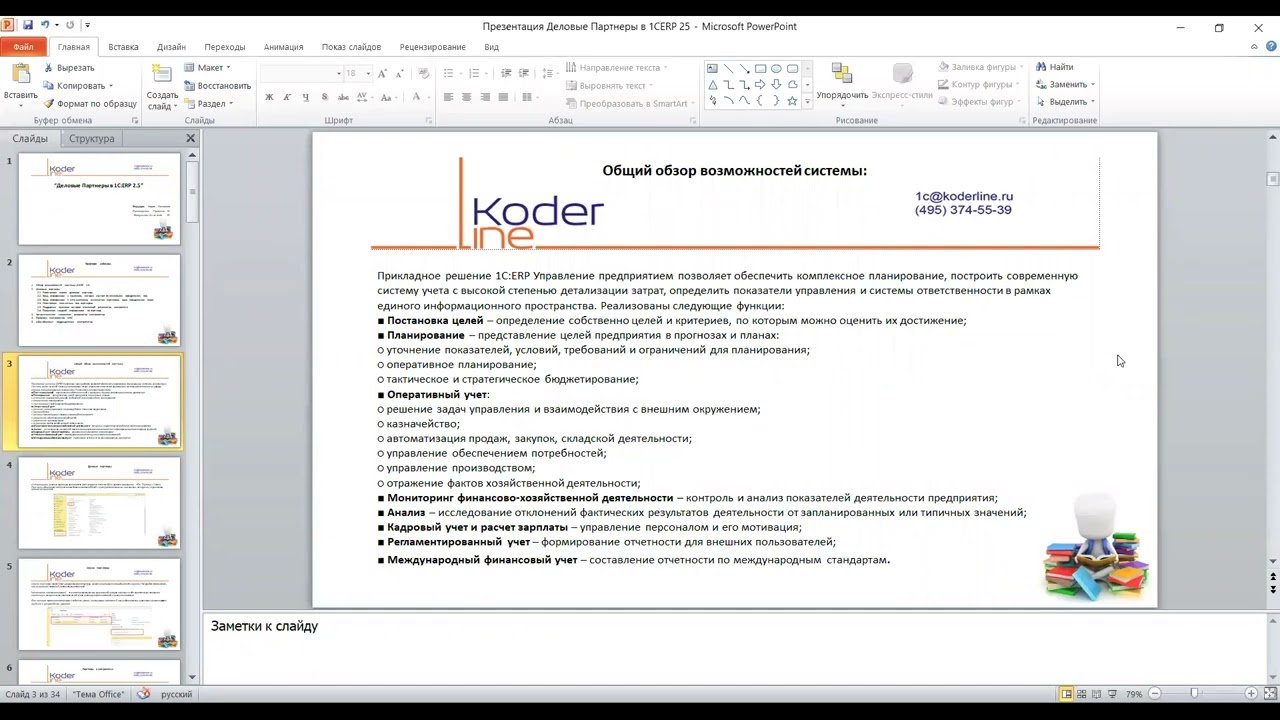Click the Increase indent level icon

pyautogui.click(x=524, y=73)
